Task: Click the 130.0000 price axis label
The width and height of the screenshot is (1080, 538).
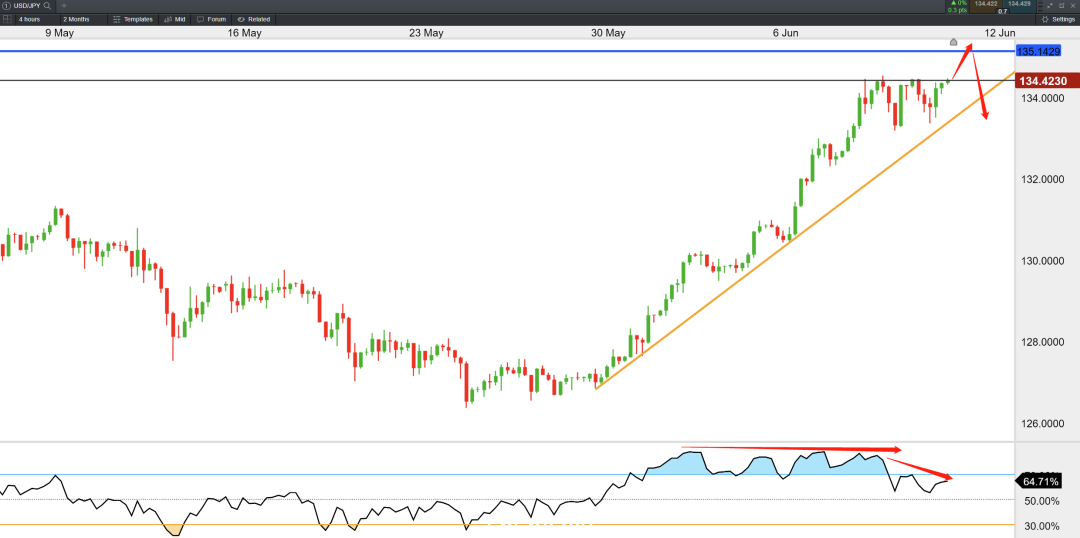Action: pos(1043,261)
